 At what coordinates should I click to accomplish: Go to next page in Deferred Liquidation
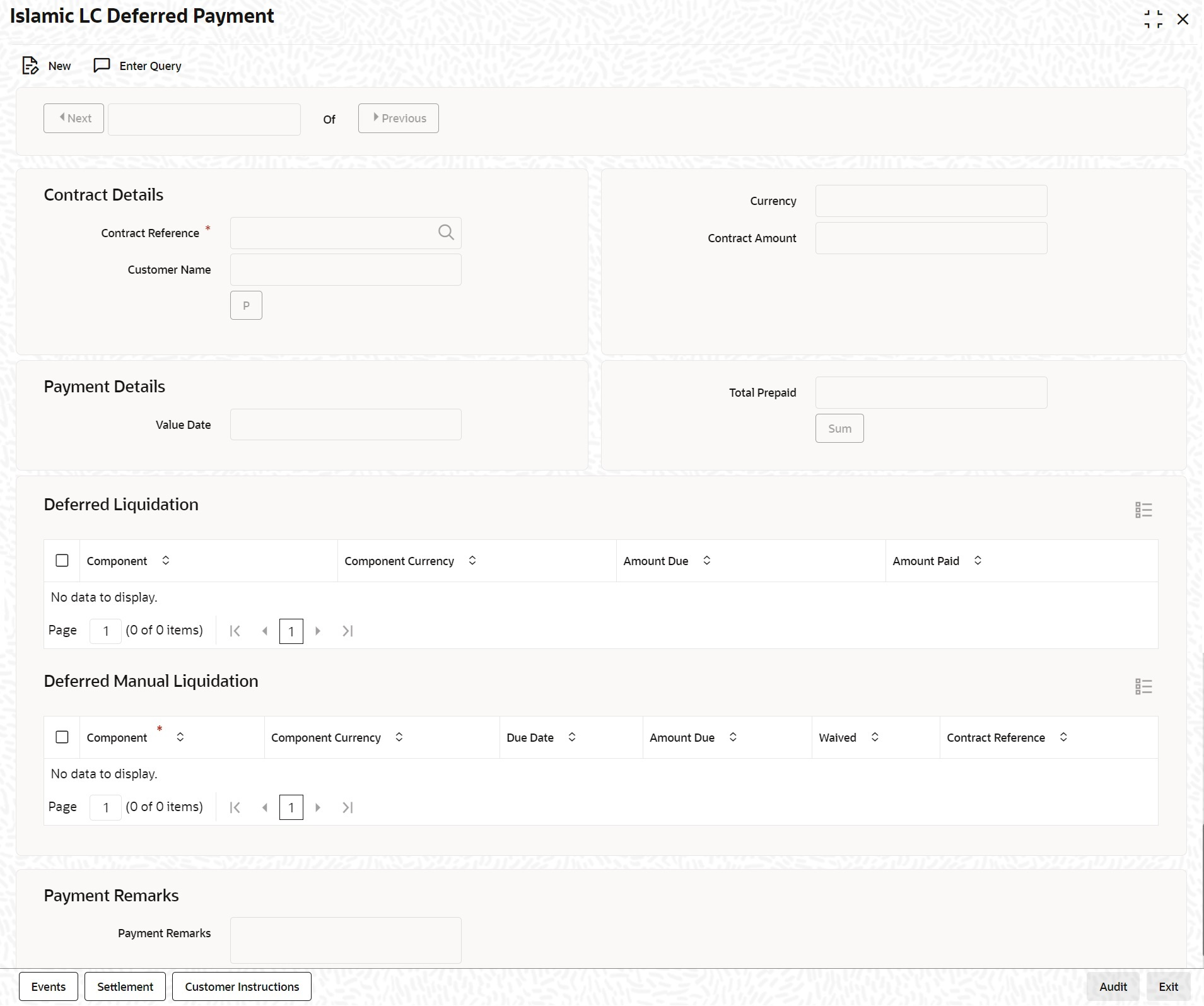coord(318,631)
